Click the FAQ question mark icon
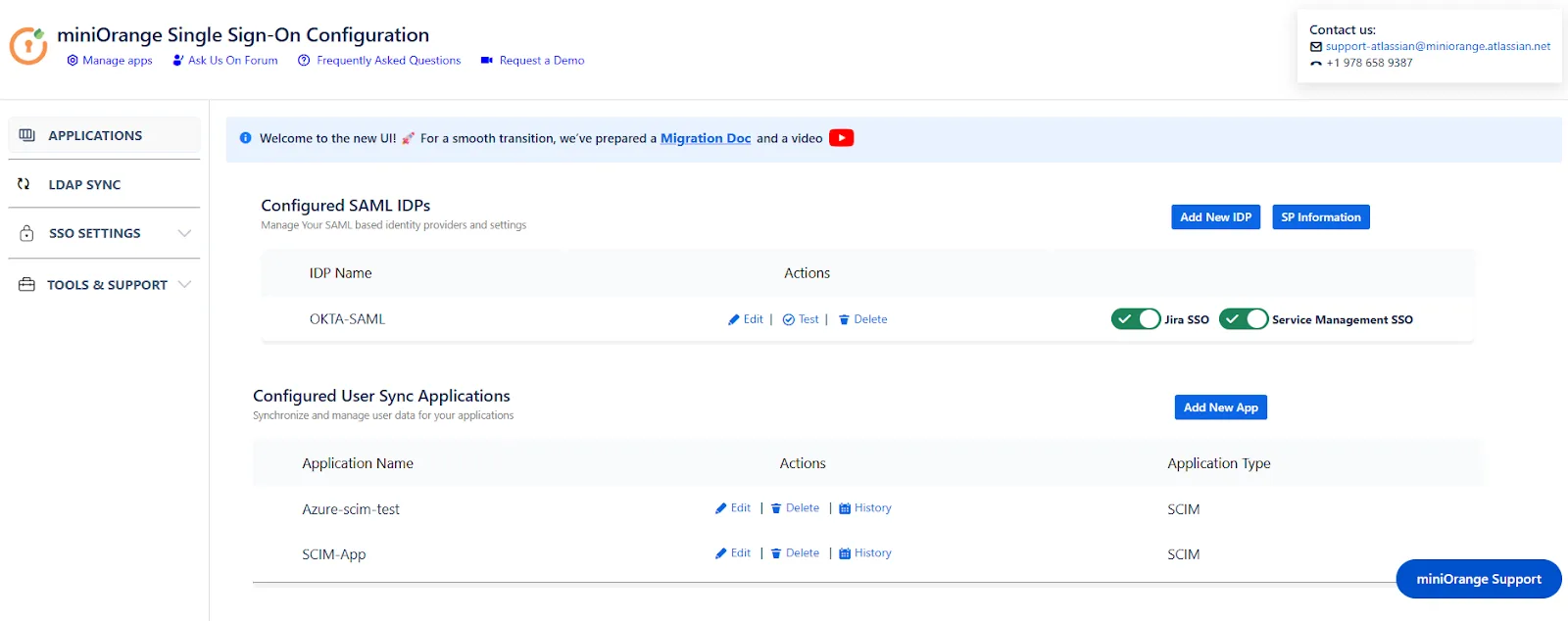 click(x=304, y=61)
